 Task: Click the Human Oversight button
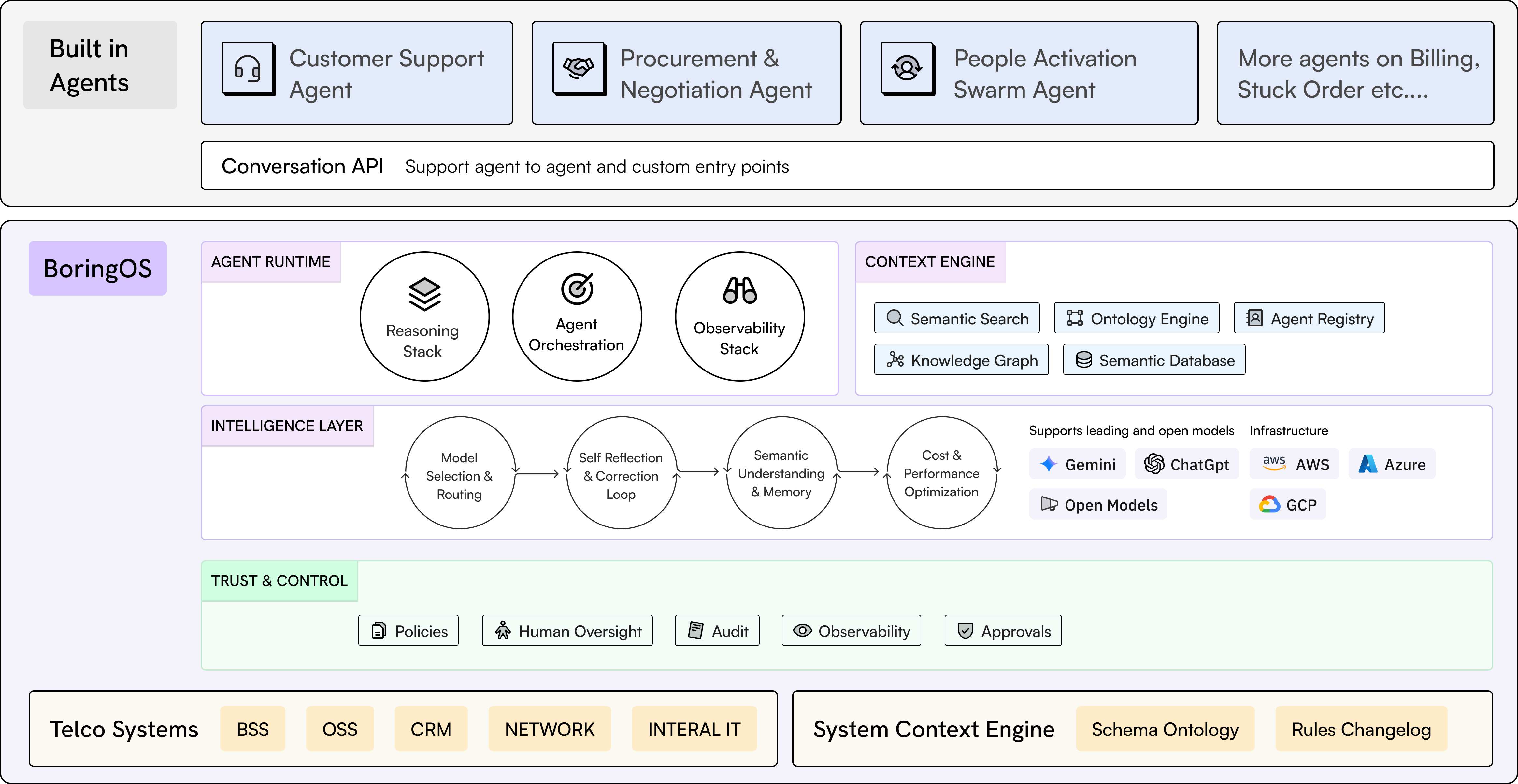pos(567,631)
